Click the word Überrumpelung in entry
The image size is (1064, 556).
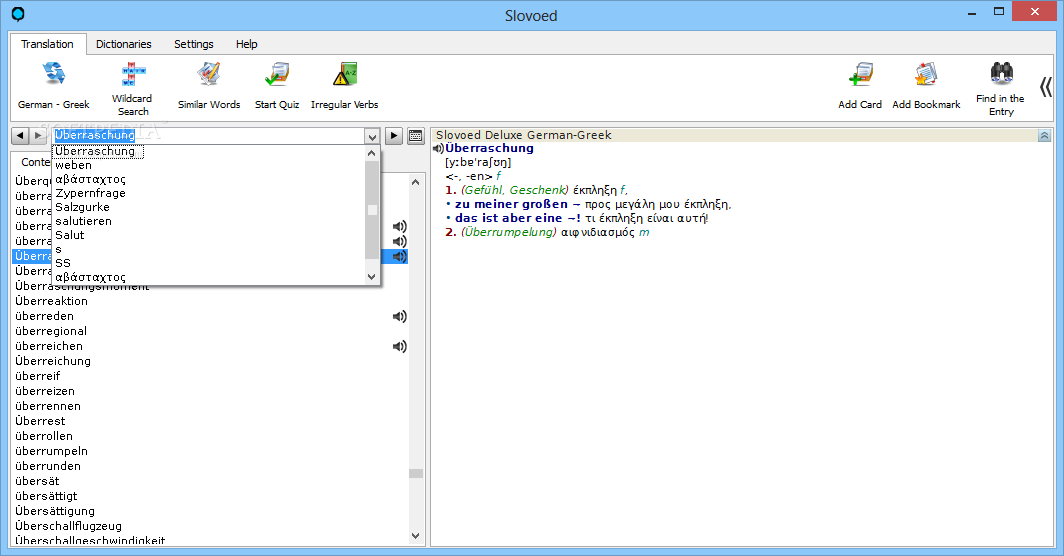[x=509, y=232]
